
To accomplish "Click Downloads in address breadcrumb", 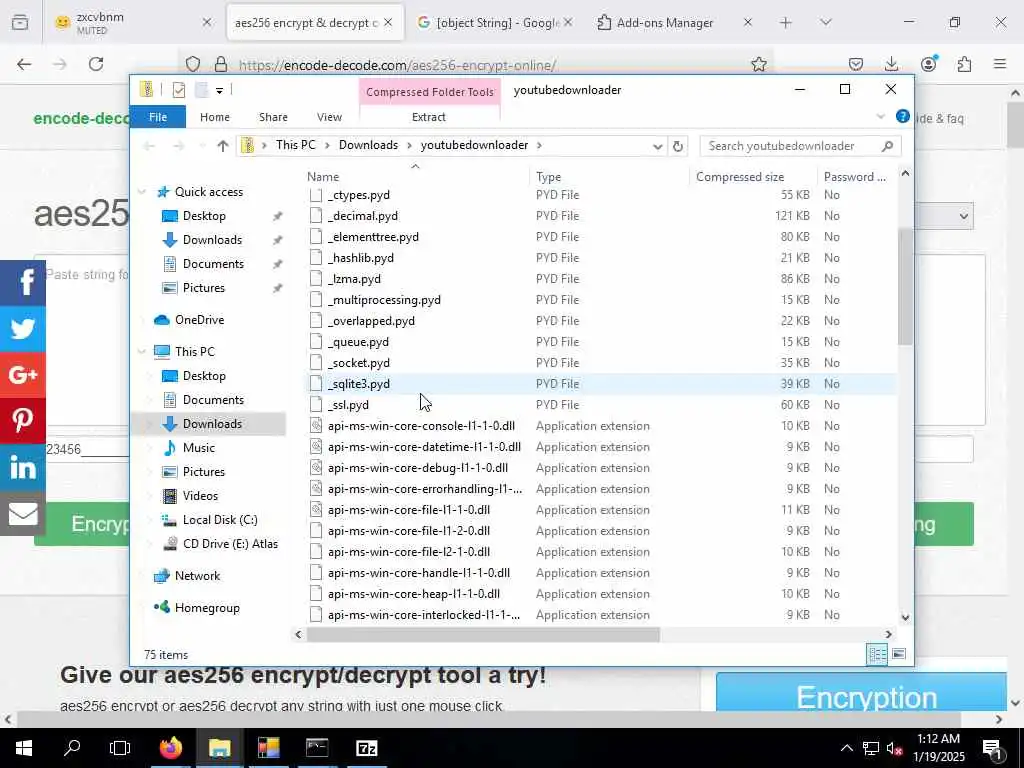I will point(368,145).
